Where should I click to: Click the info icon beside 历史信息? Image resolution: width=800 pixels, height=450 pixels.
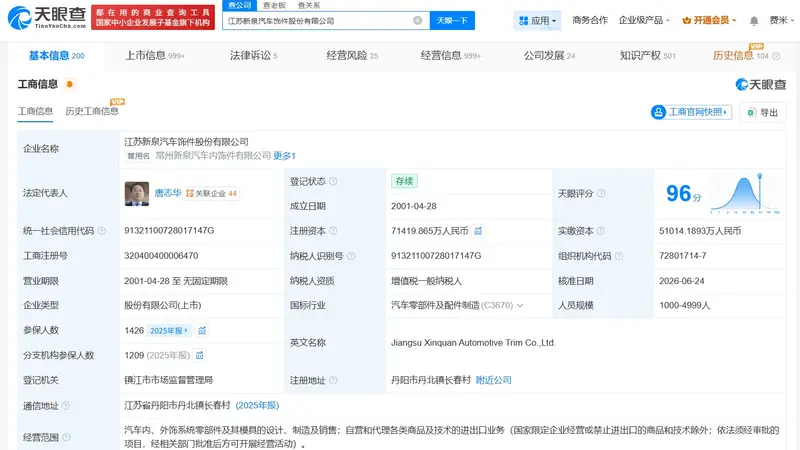point(776,56)
